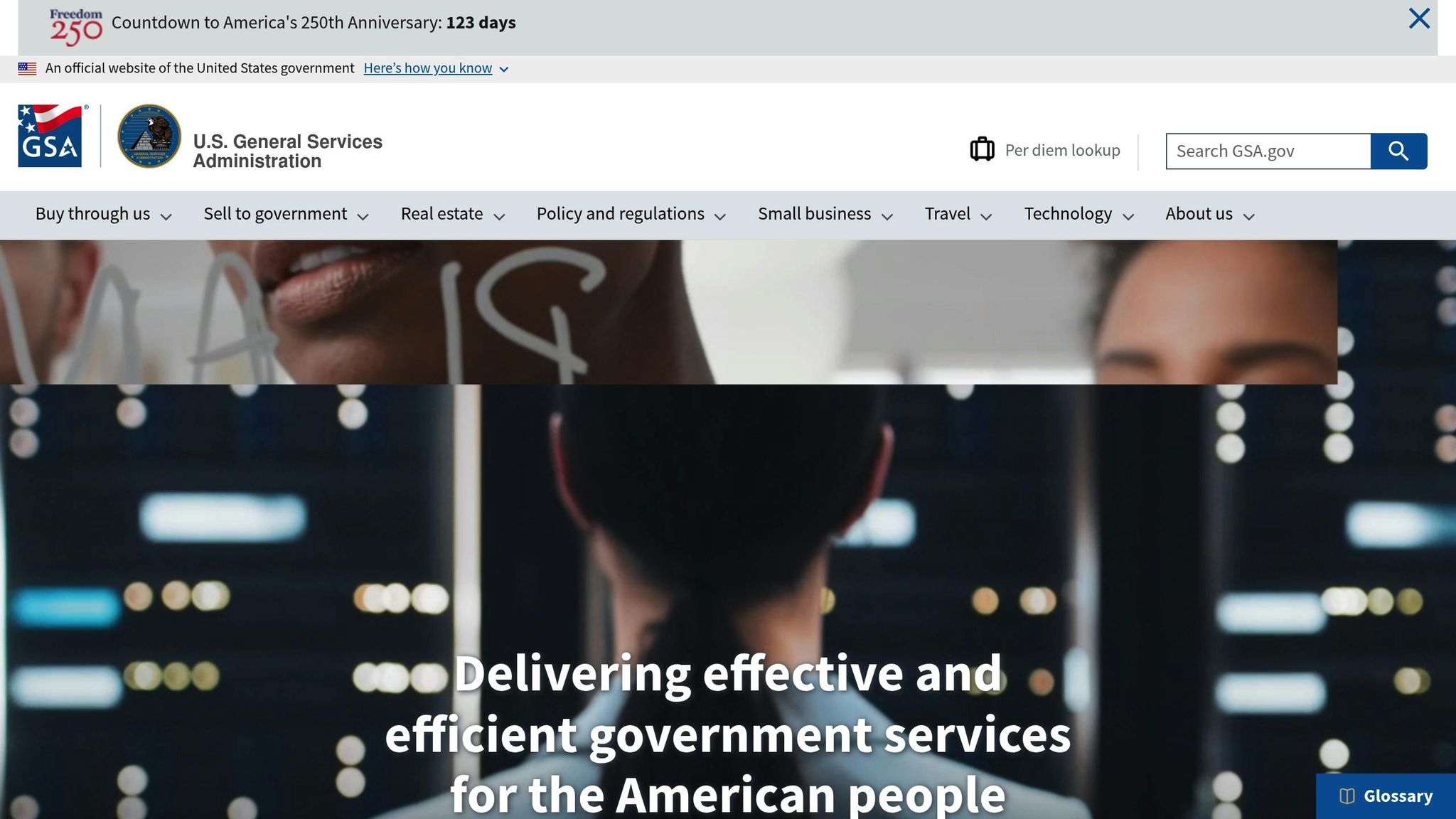The height and width of the screenshot is (819, 1456).
Task: Expand the Sell to government menu
Action: pyautogui.click(x=286, y=215)
